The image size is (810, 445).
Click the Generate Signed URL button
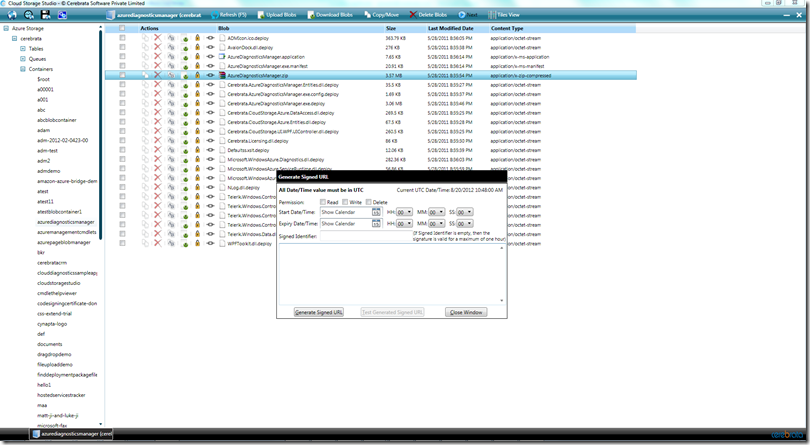coord(319,312)
